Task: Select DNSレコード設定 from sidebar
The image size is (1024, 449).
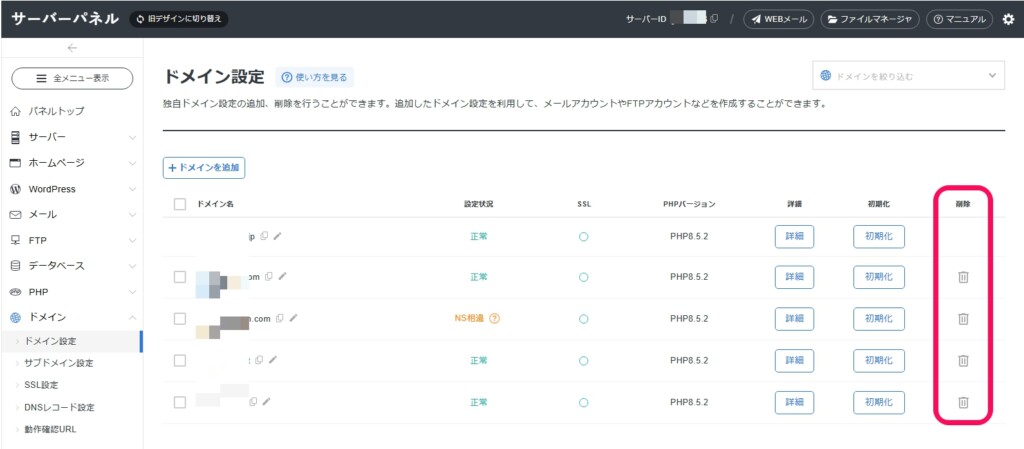Action: tap(59, 407)
